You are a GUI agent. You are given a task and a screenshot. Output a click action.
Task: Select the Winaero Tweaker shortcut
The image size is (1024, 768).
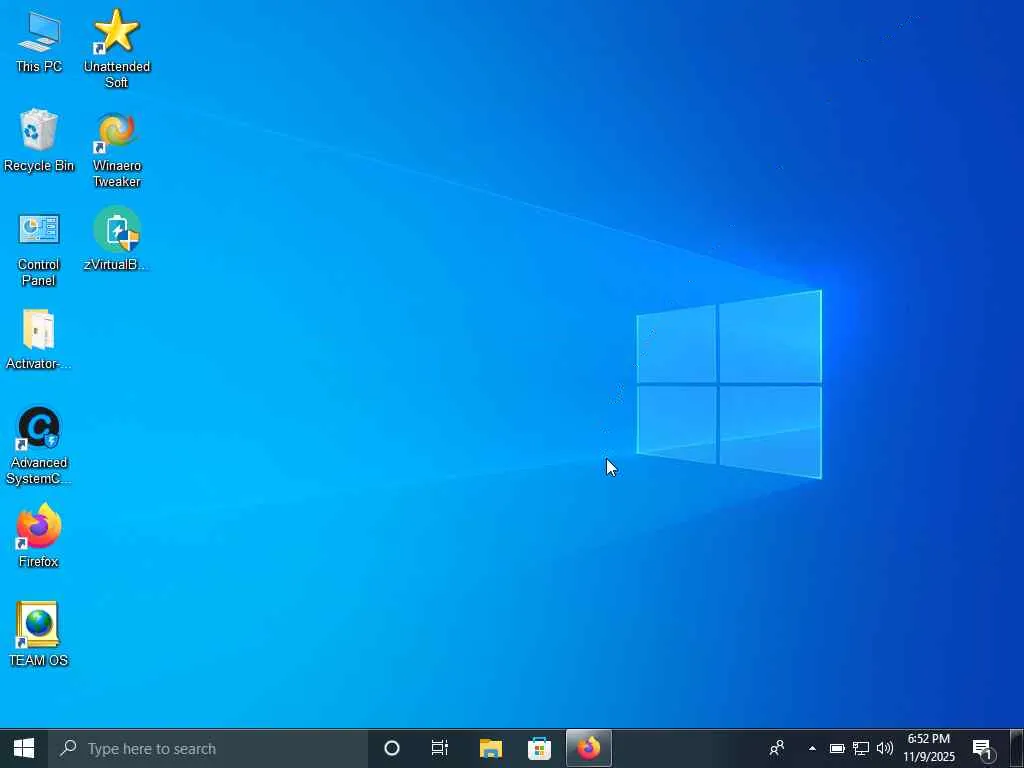(117, 150)
